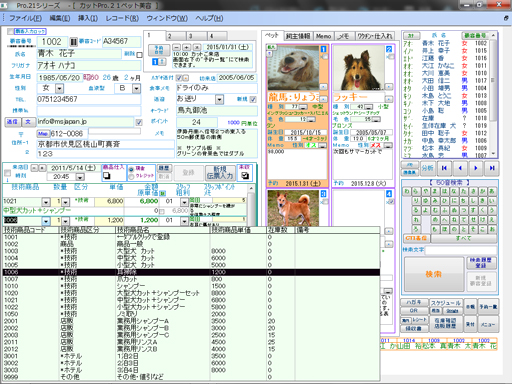
Task: Open the レコード(R) menu
Action: (x=122, y=18)
